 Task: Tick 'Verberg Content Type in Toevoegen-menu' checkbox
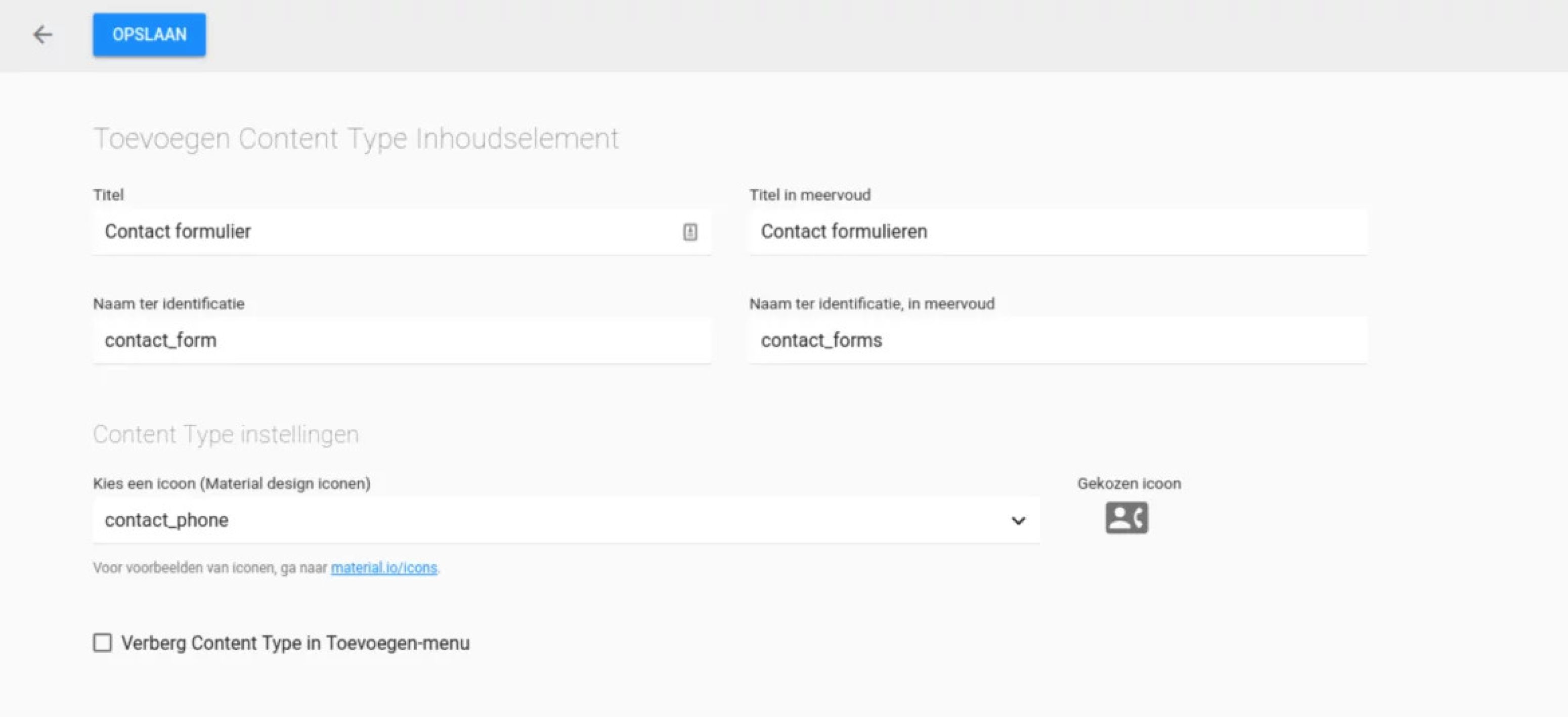[102, 643]
